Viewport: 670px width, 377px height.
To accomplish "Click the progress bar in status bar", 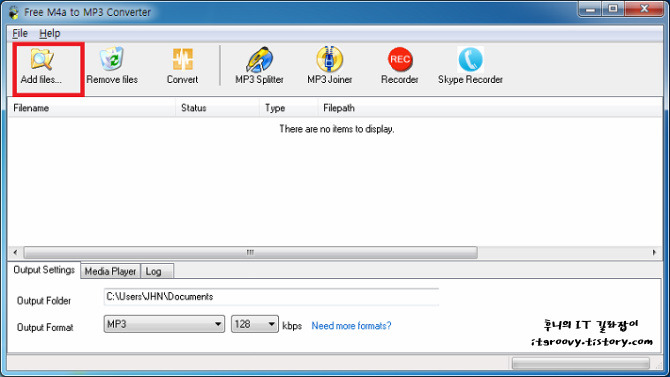I will click(x=581, y=363).
